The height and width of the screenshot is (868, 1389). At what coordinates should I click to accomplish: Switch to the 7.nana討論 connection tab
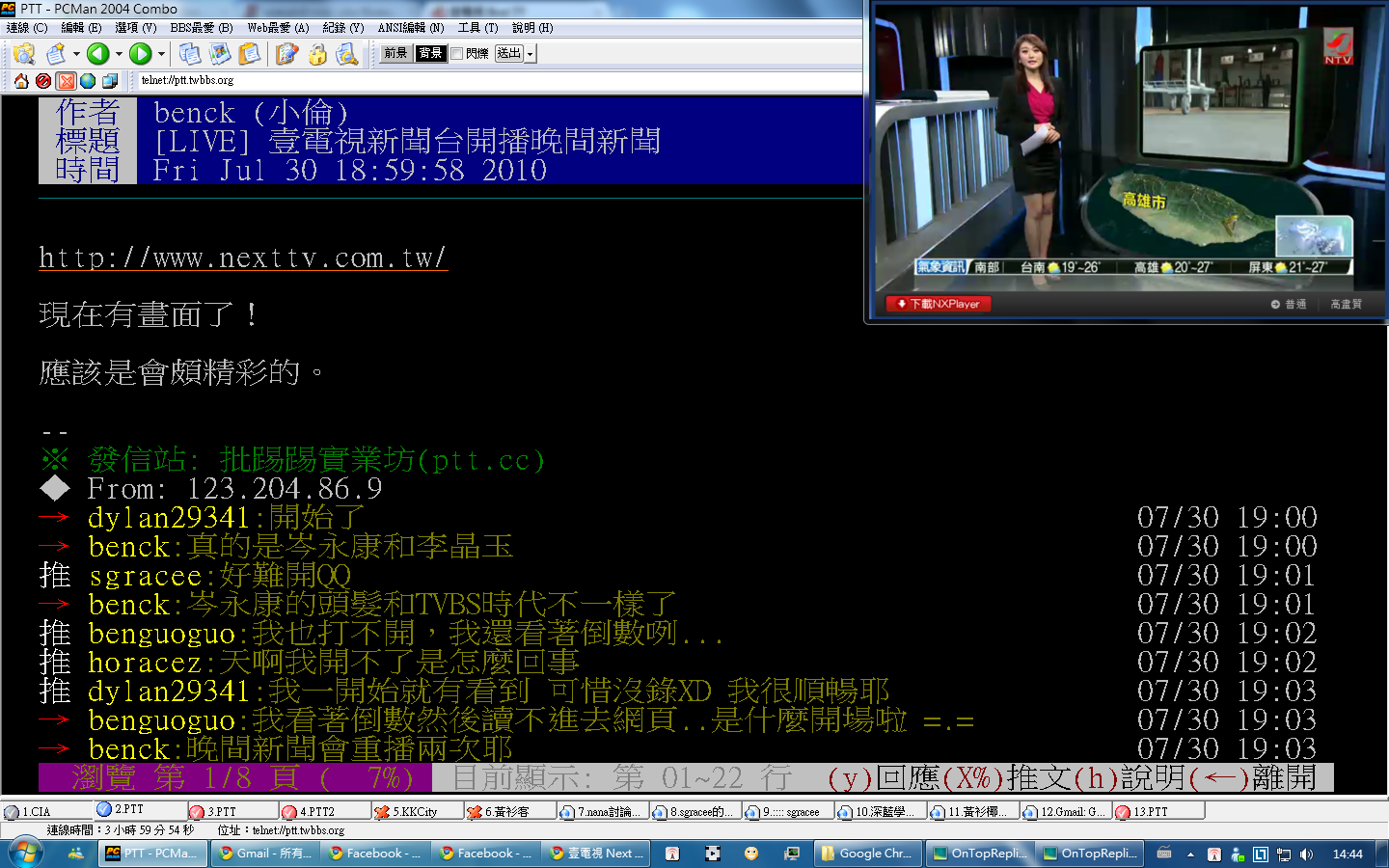[602, 812]
